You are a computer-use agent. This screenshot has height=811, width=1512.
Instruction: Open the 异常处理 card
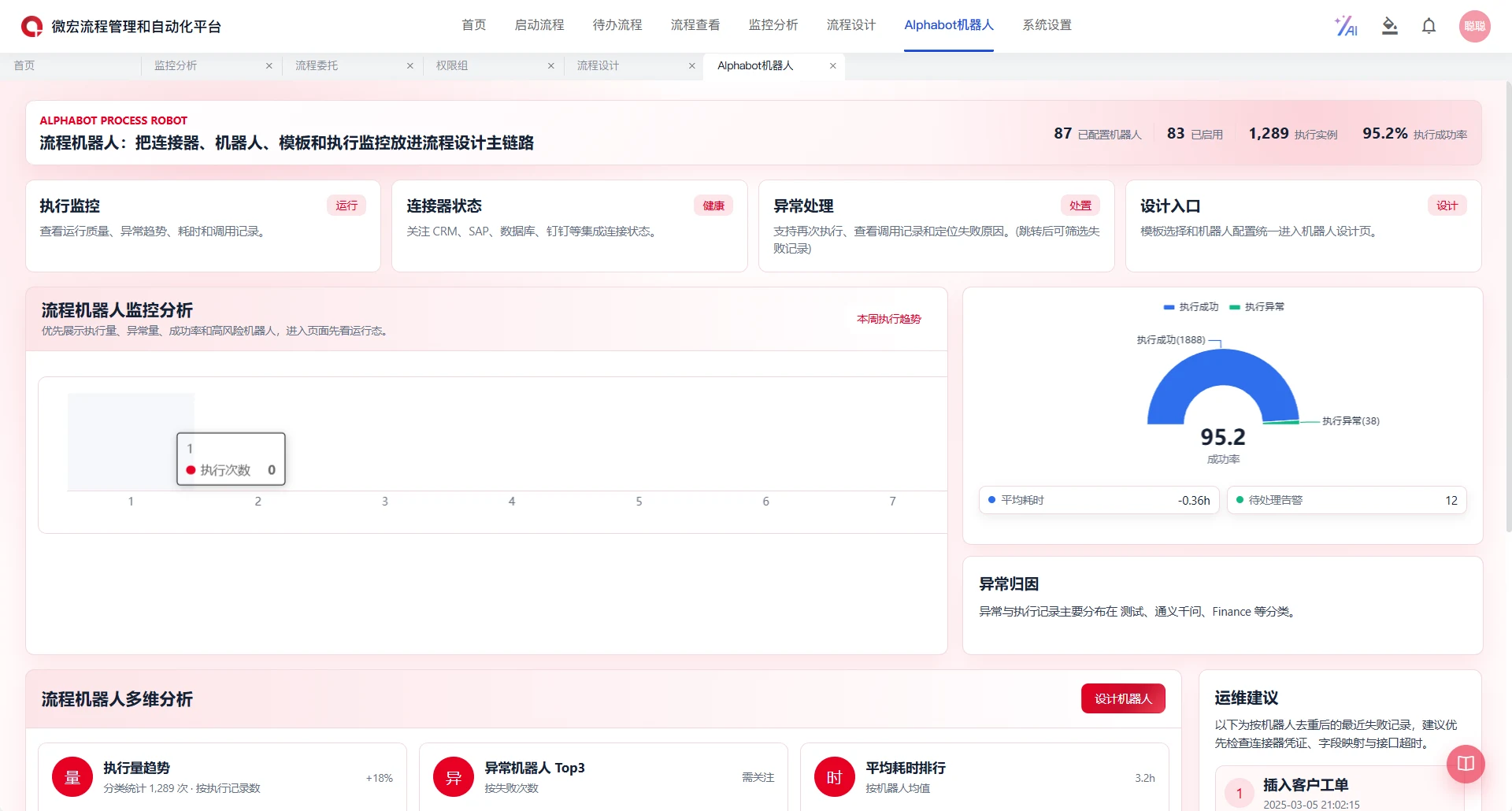(936, 226)
